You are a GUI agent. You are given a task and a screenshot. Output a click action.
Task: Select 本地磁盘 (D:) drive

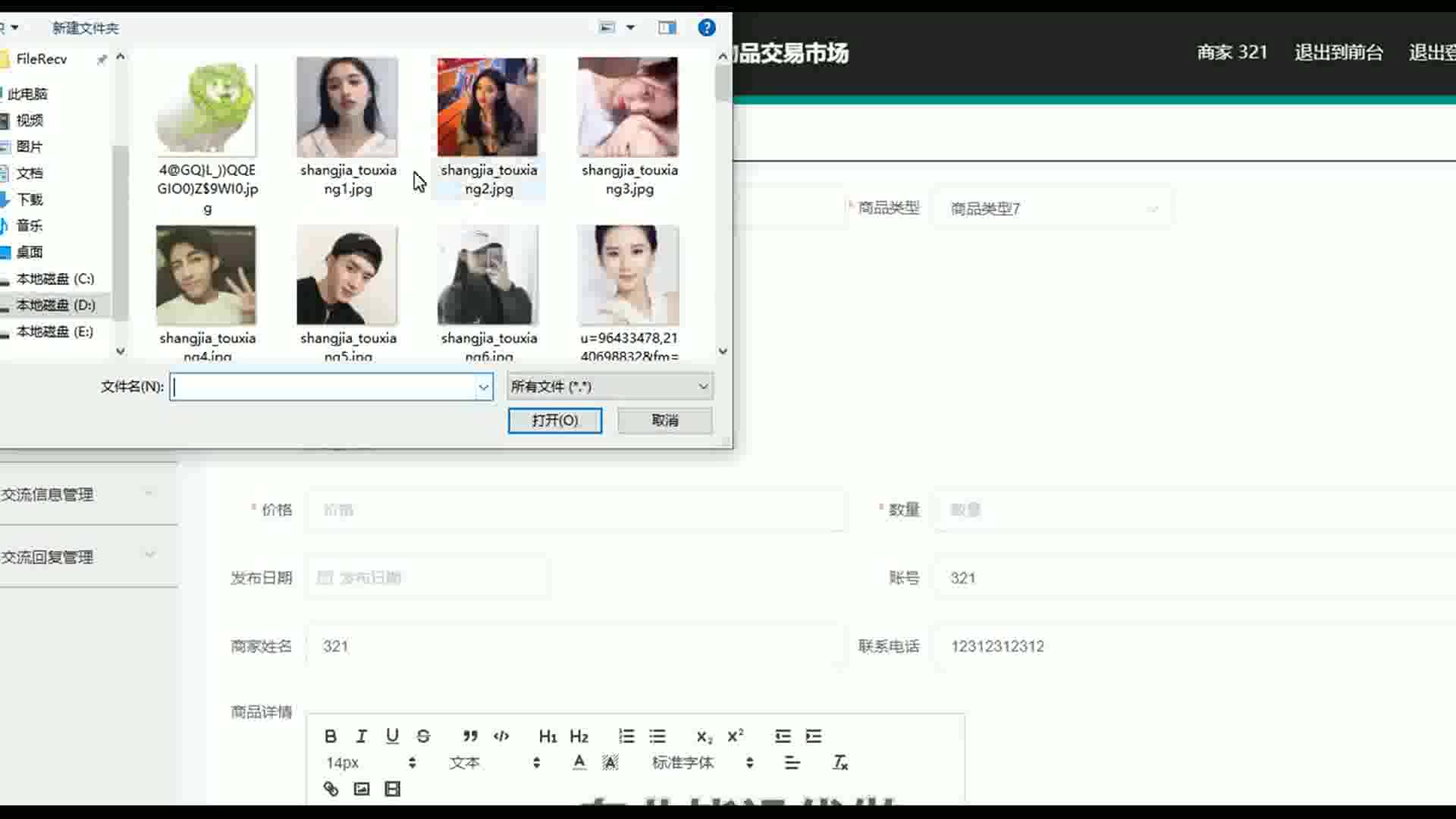[x=55, y=305]
